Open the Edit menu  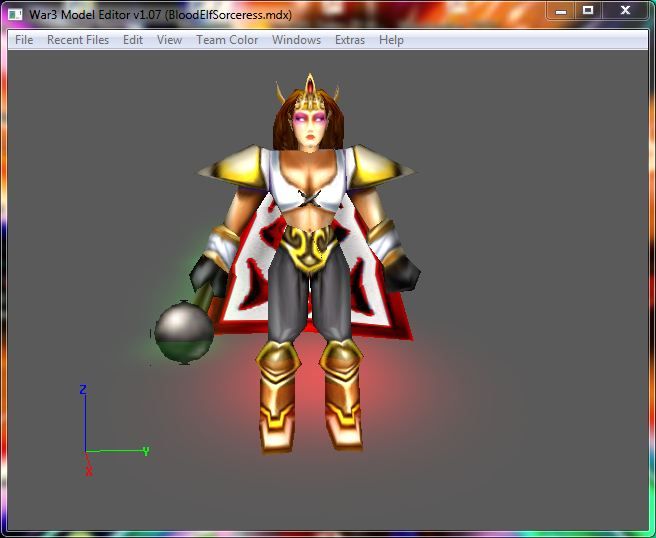[x=133, y=40]
